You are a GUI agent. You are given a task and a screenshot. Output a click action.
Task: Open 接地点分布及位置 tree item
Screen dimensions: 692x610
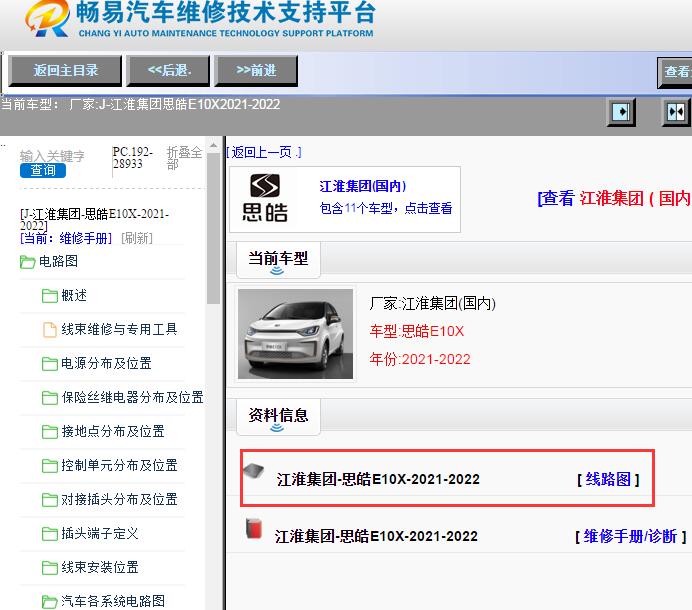pyautogui.click(x=113, y=431)
